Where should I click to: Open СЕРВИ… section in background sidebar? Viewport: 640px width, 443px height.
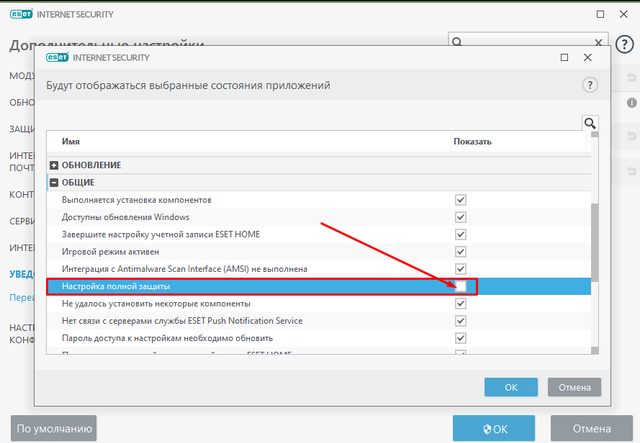(x=22, y=221)
